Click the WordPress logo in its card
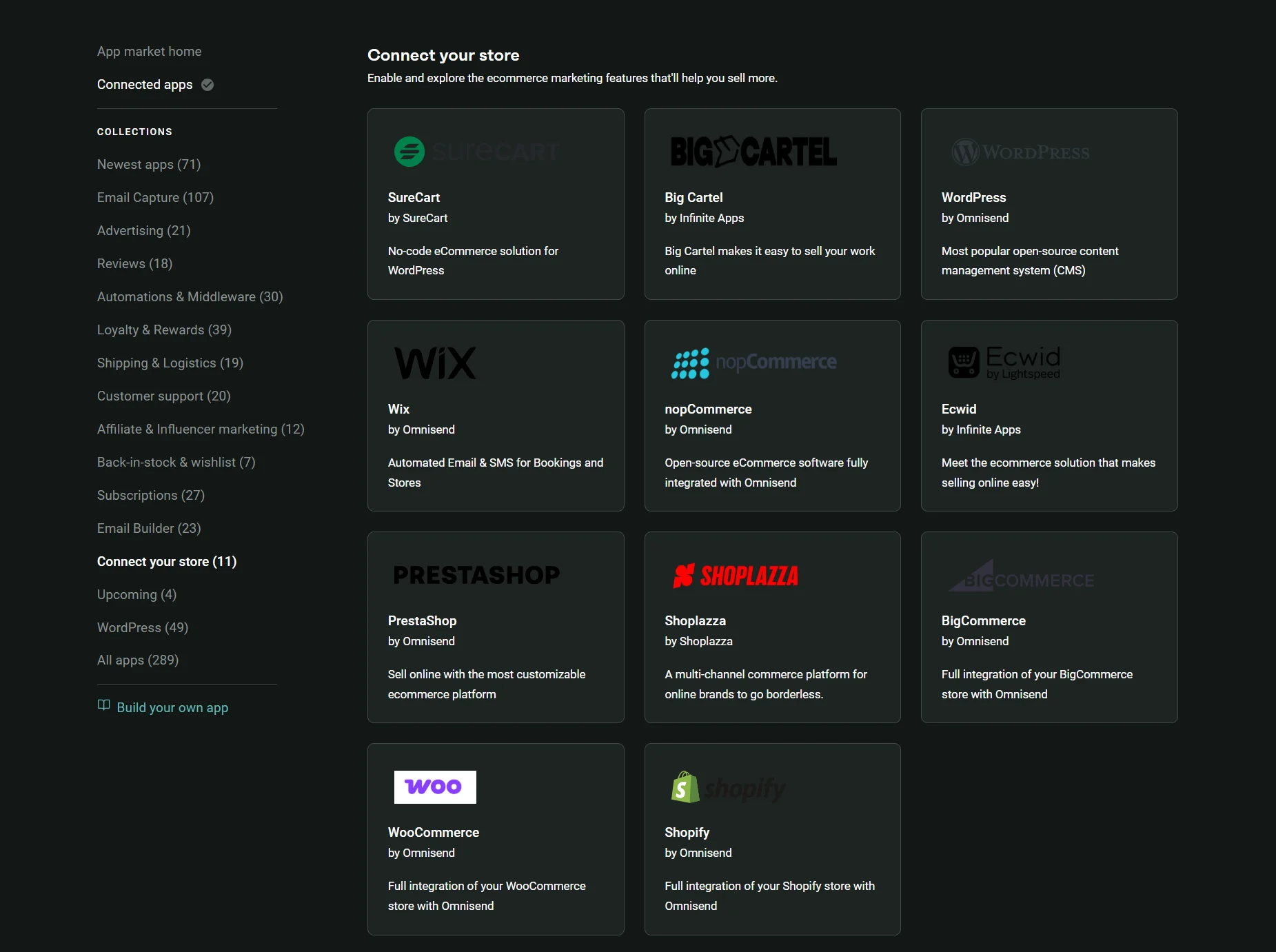Screen dimensions: 1276x952 click(x=1020, y=152)
